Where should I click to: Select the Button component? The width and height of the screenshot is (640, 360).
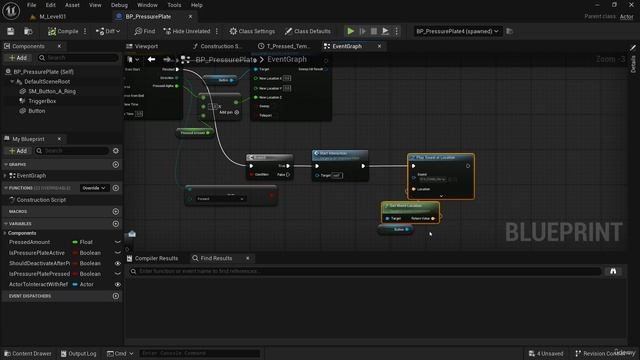click(37, 111)
